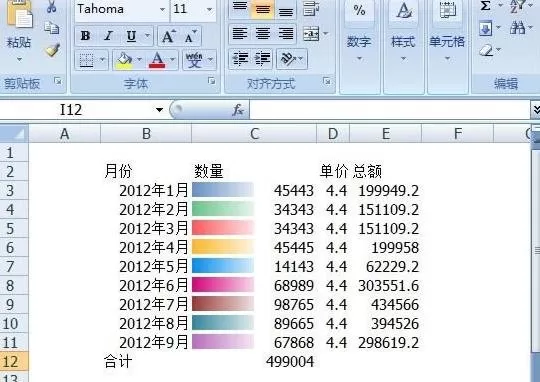
Task: Decrease font size with small A
Action: coord(190,36)
